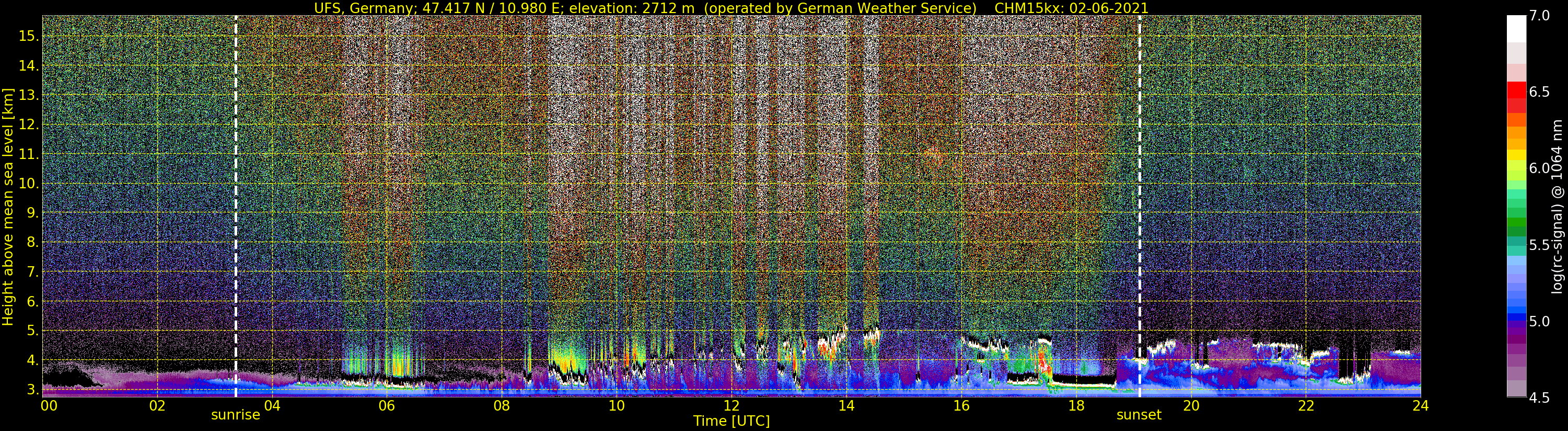The width and height of the screenshot is (1568, 431).
Task: Click the height-axis tick label '14.'
Action: pyautogui.click(x=29, y=66)
